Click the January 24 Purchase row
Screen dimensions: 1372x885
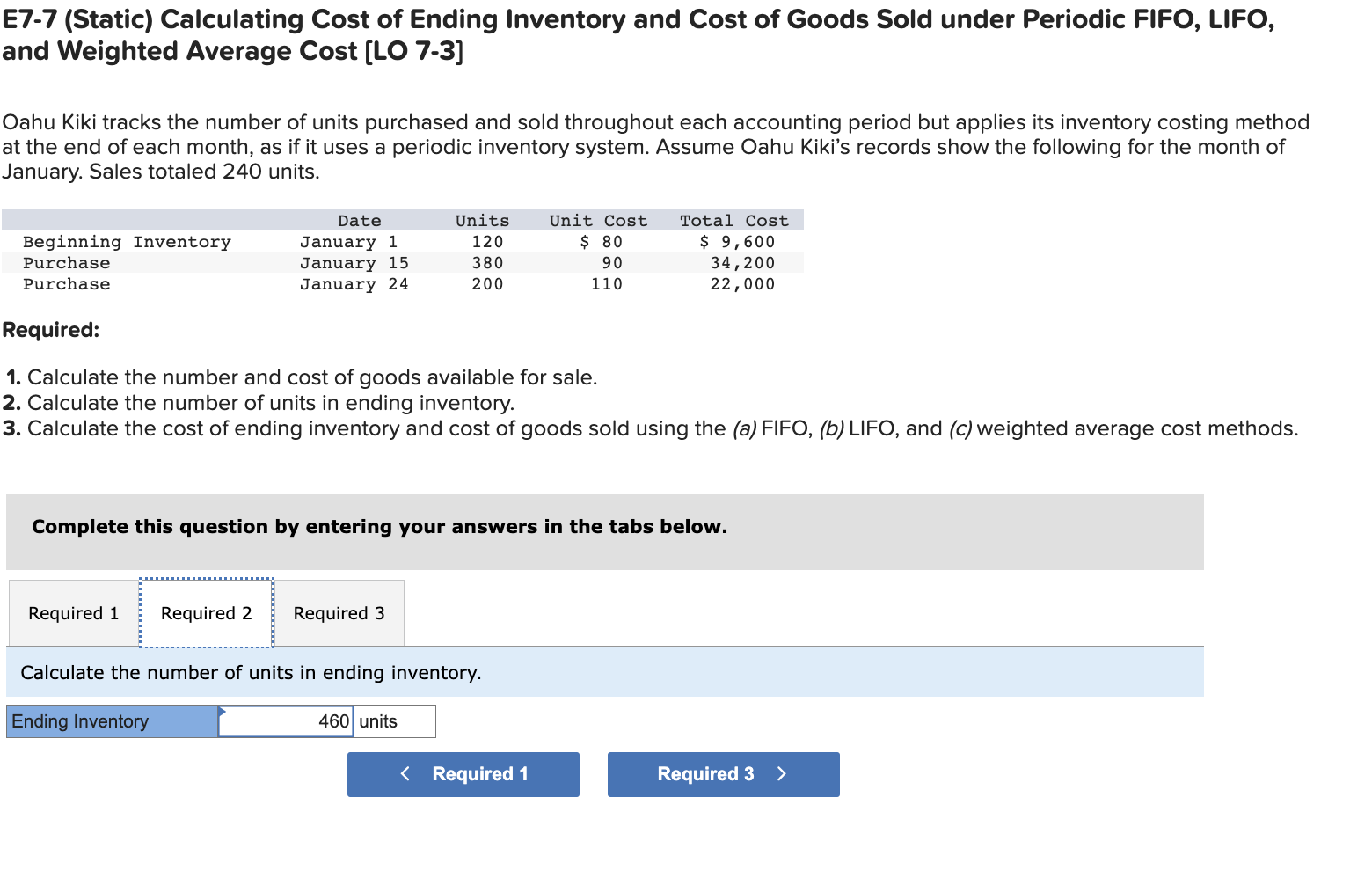pyautogui.click(x=264, y=283)
